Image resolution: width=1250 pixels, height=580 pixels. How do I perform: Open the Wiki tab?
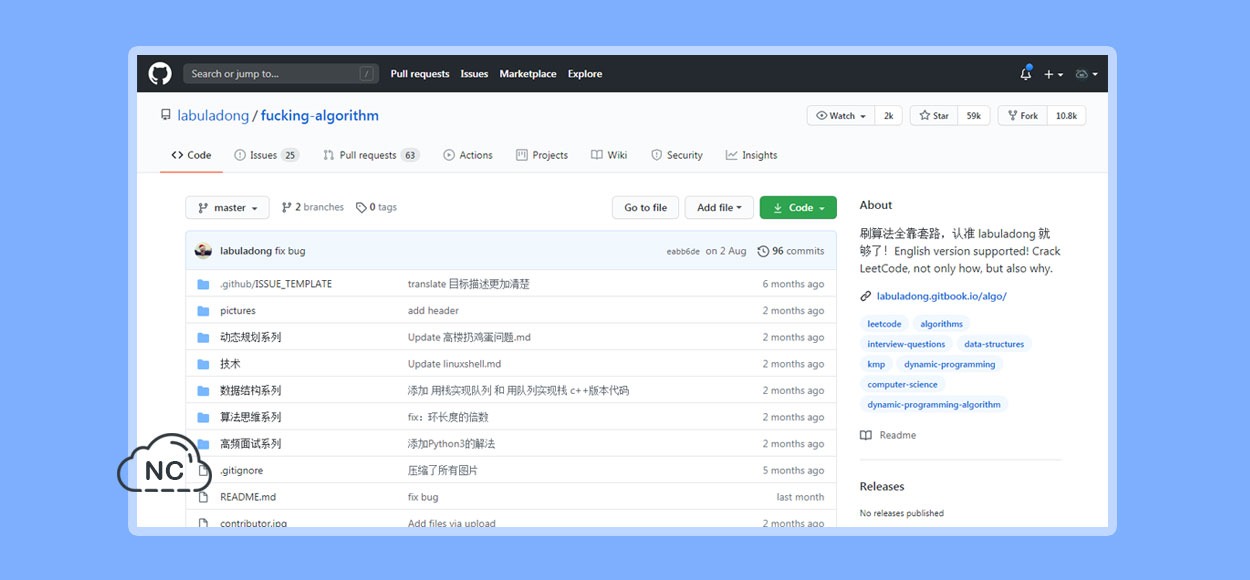[609, 155]
